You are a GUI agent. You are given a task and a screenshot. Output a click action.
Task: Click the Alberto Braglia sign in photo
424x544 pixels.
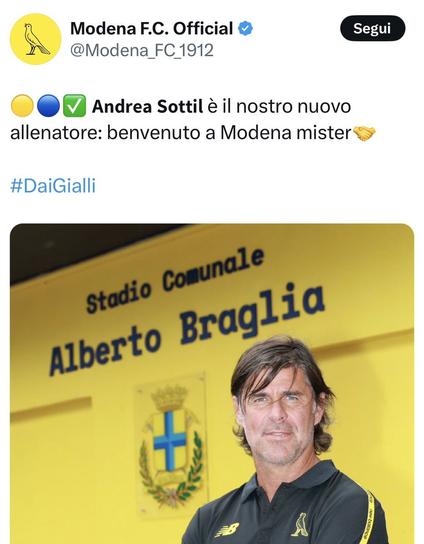tap(187, 330)
